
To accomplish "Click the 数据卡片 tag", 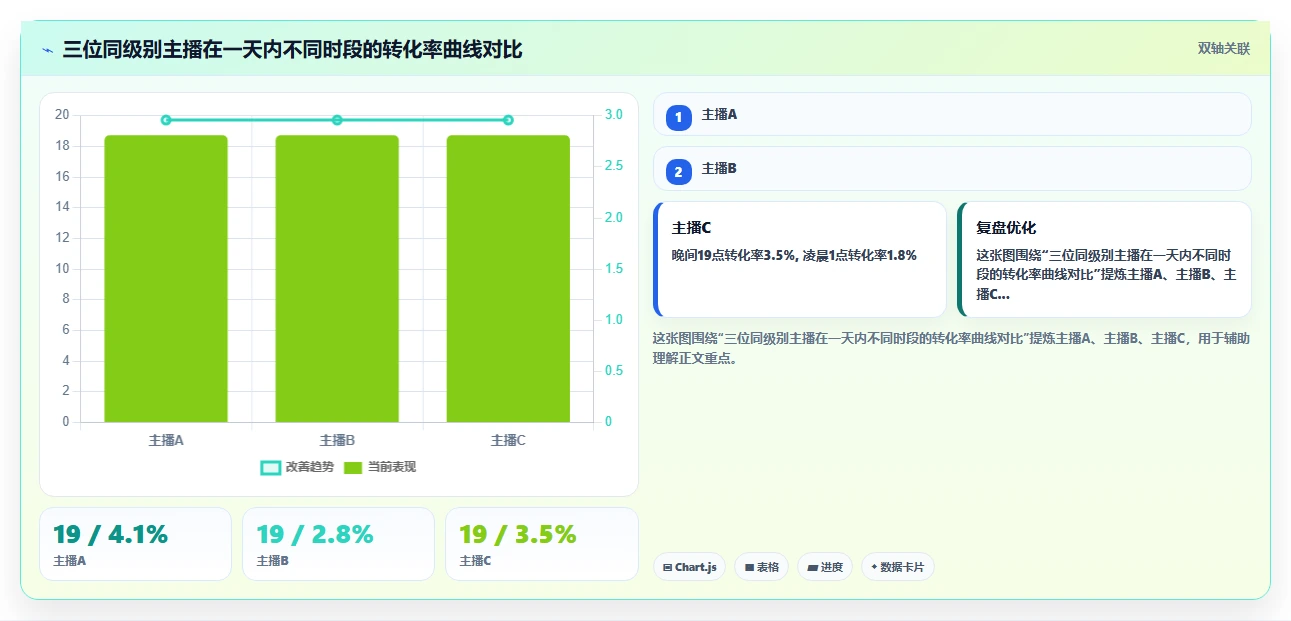I will [898, 567].
